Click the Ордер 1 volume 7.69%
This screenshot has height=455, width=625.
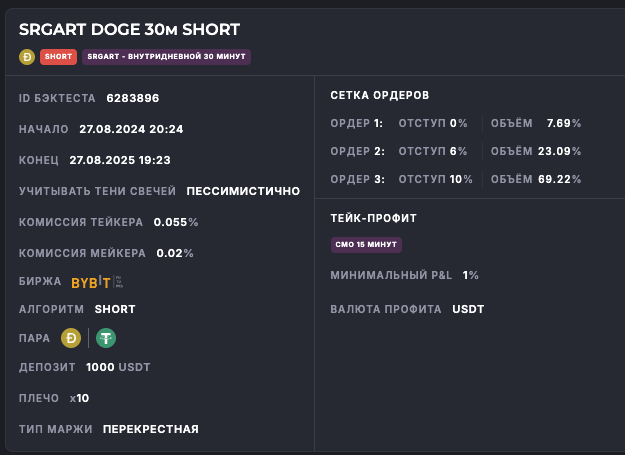click(x=564, y=123)
